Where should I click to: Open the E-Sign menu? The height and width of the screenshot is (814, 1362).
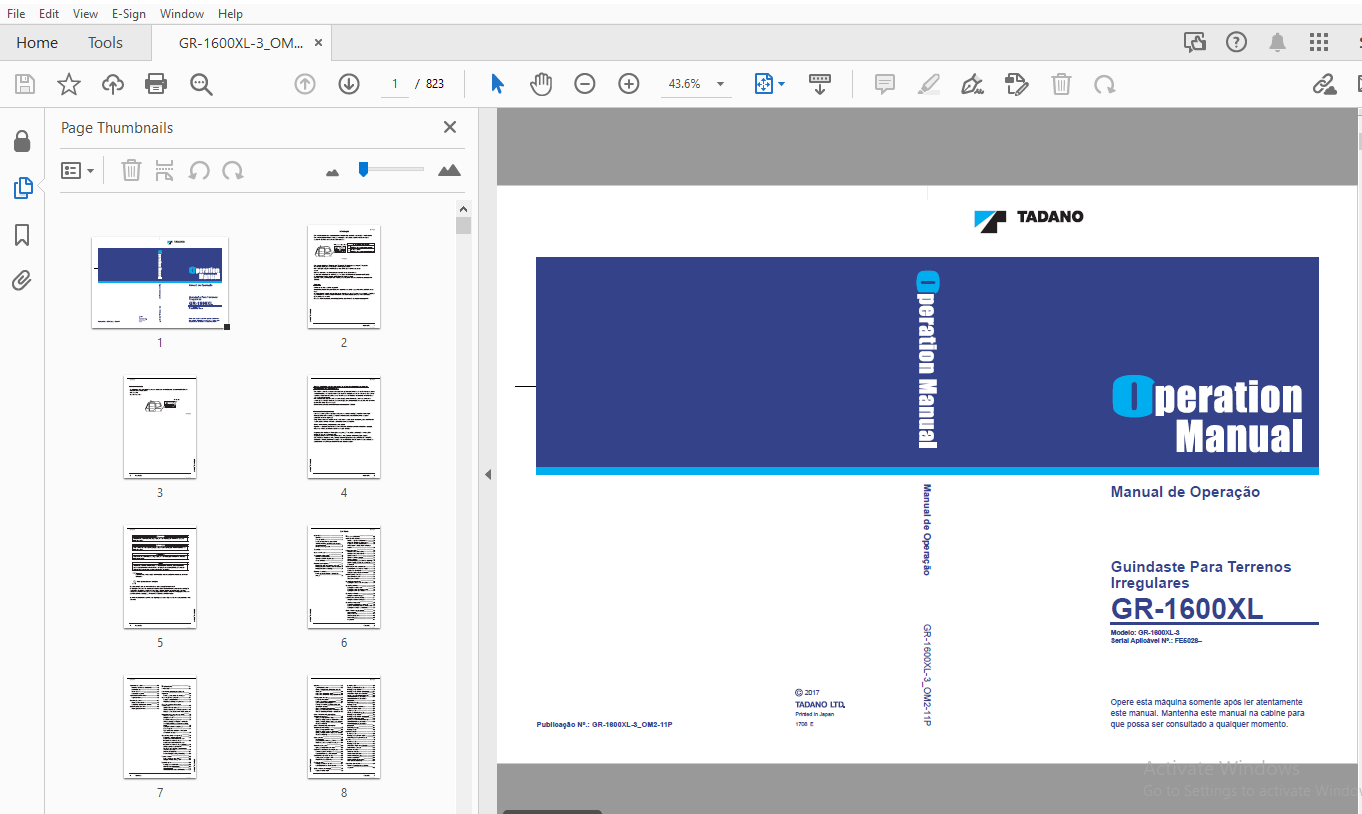128,14
